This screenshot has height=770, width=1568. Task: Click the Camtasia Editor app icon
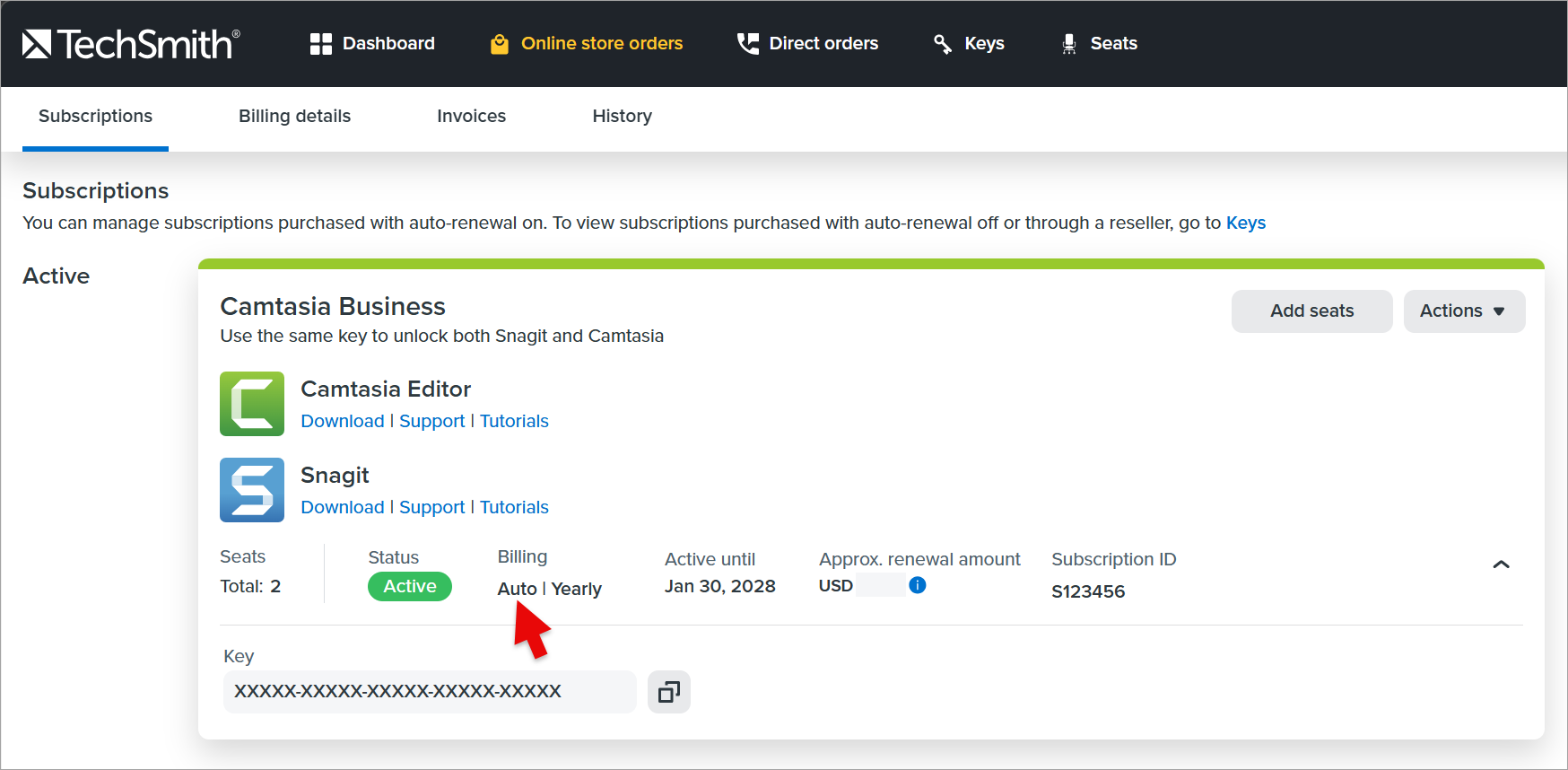tap(252, 404)
